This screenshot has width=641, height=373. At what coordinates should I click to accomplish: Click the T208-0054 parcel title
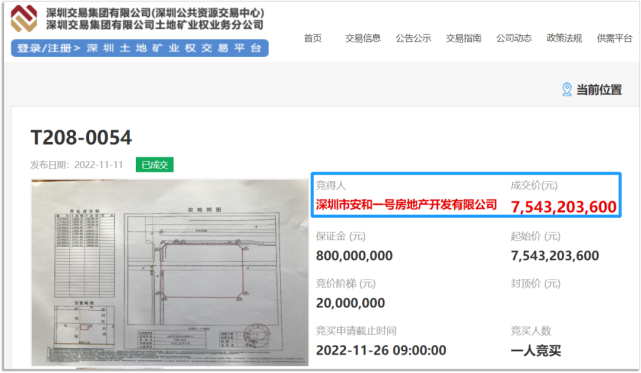pos(81,137)
